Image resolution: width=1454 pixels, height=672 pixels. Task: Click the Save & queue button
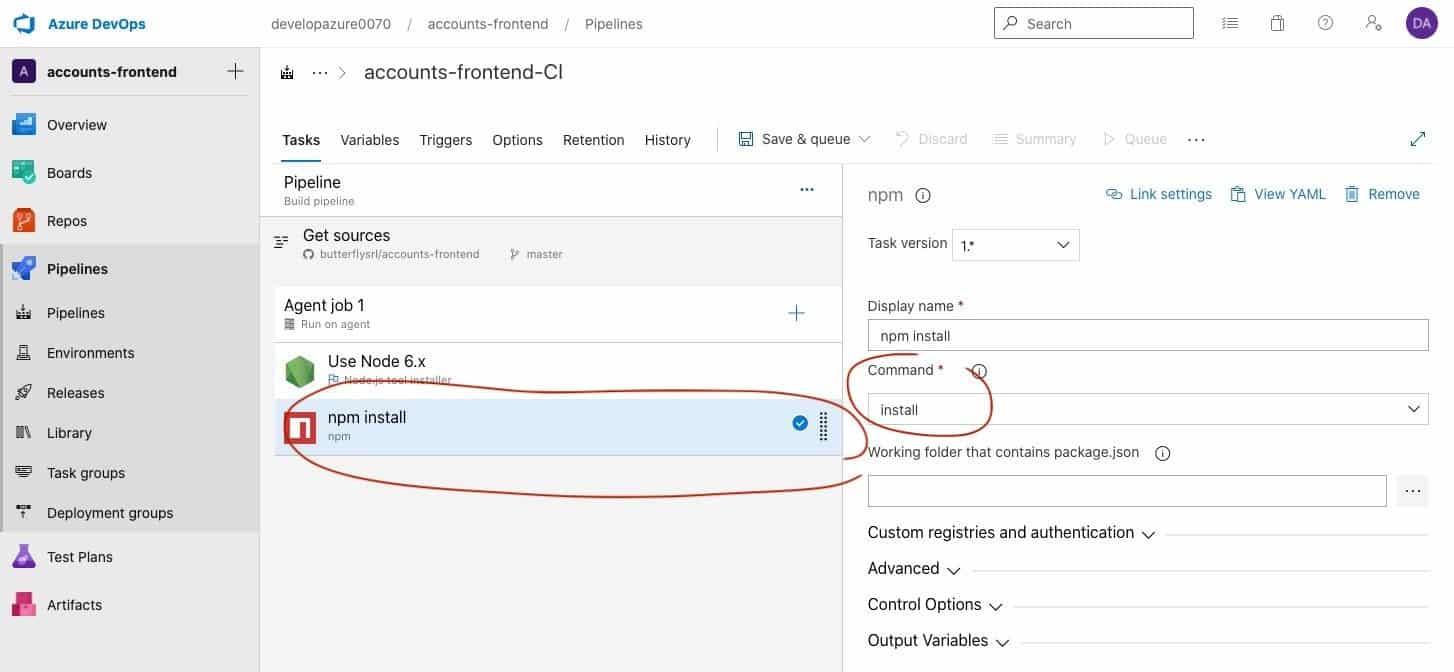[x=795, y=139]
